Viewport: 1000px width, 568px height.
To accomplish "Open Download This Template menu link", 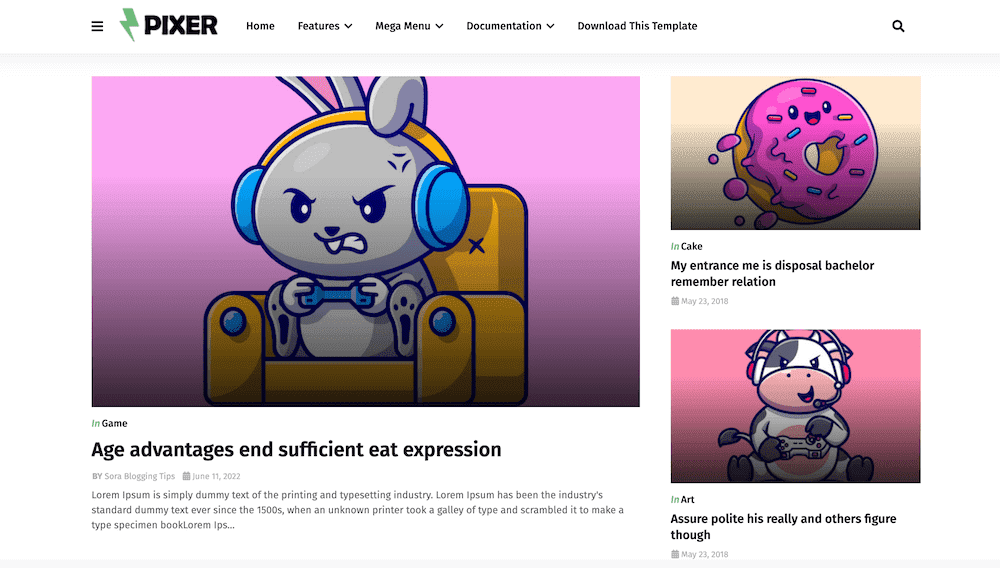I will point(637,26).
